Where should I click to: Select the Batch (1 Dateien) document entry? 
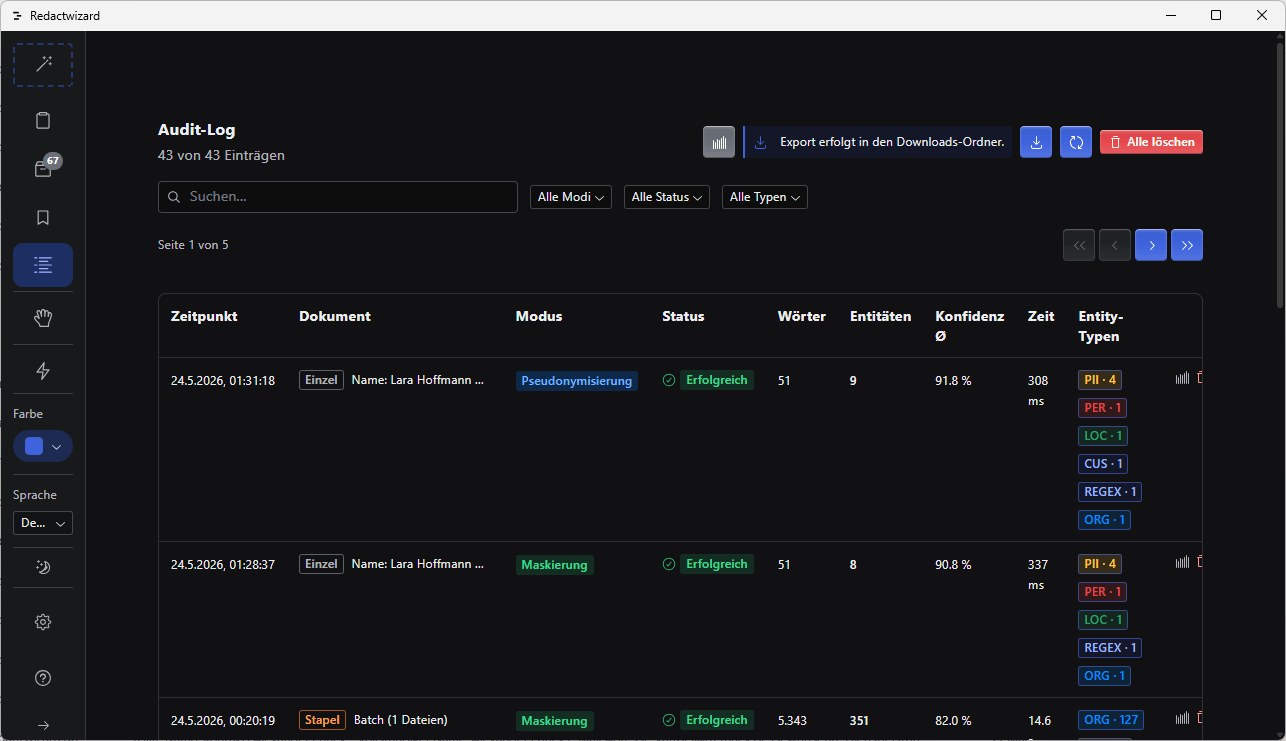[x=401, y=720]
